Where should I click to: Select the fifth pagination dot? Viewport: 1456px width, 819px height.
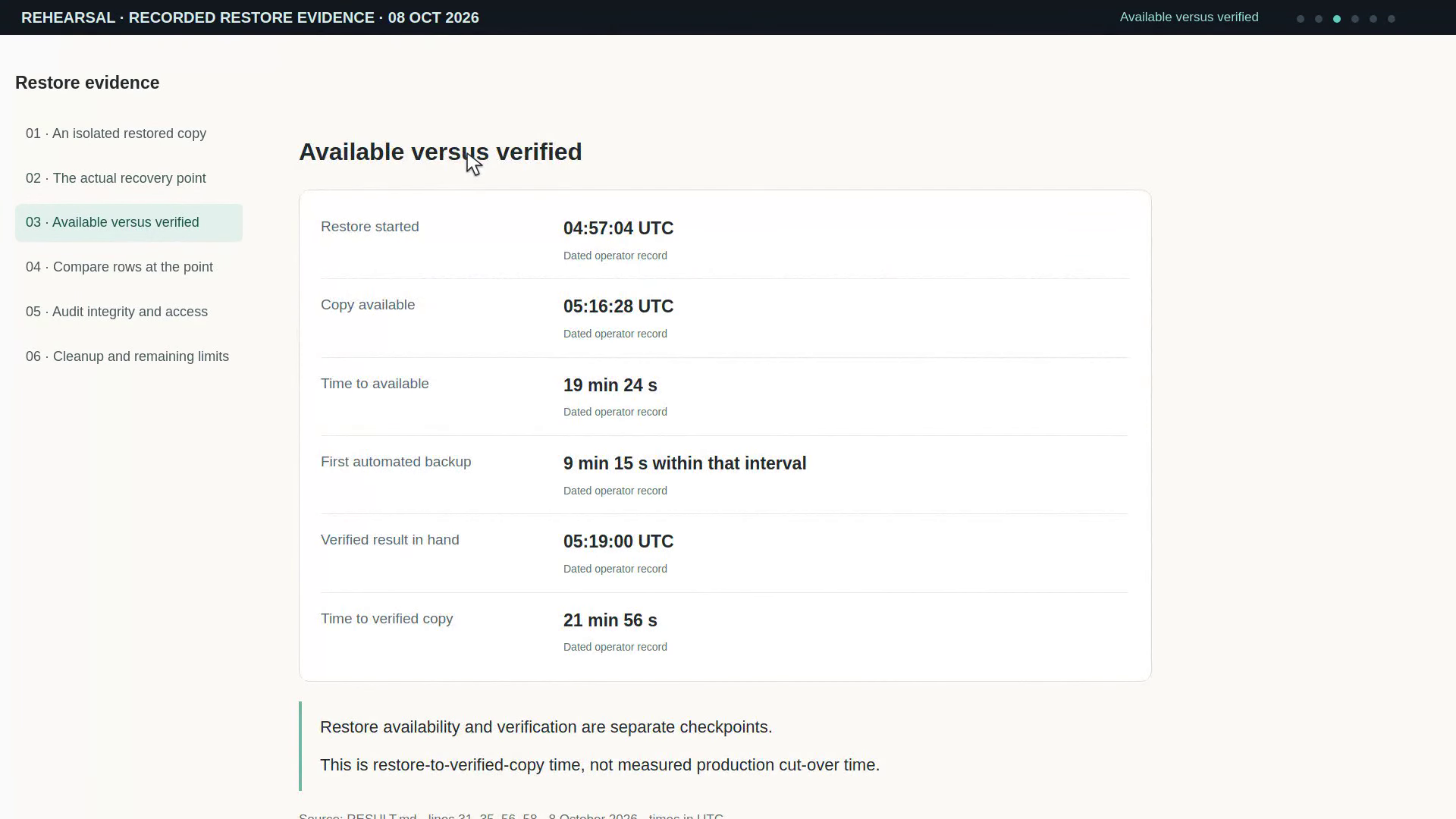coord(1373,19)
